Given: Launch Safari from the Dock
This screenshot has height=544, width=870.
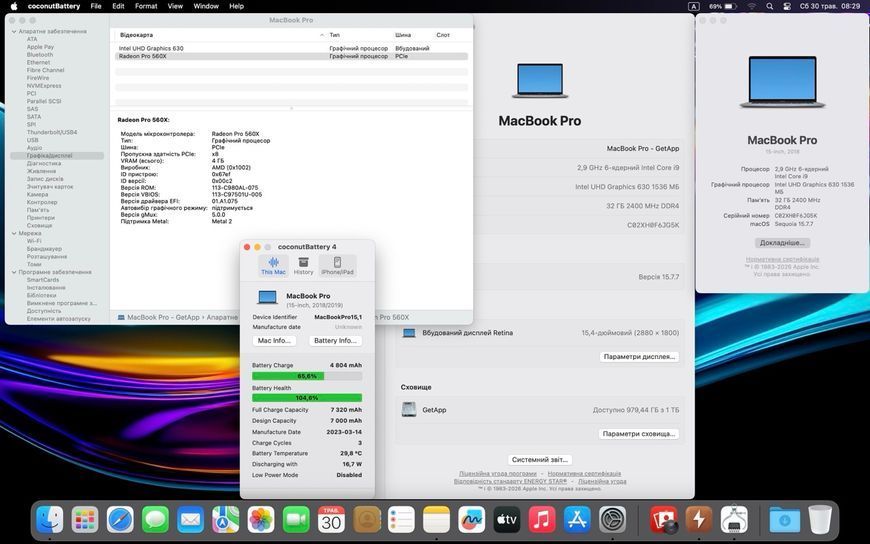Looking at the screenshot, I should pos(120,520).
